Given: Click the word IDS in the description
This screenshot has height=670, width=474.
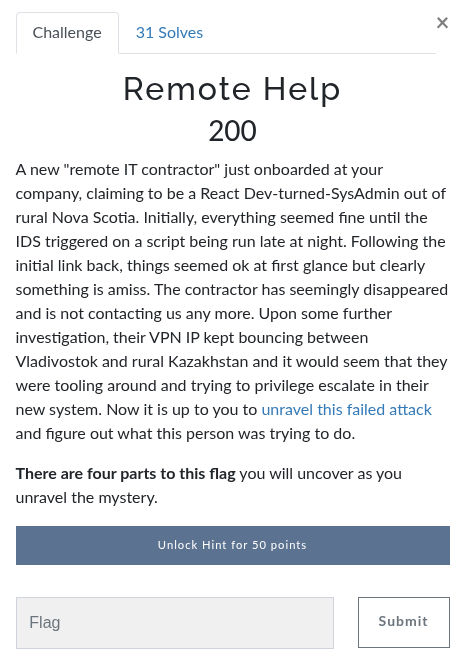Looking at the screenshot, I should tap(28, 242).
